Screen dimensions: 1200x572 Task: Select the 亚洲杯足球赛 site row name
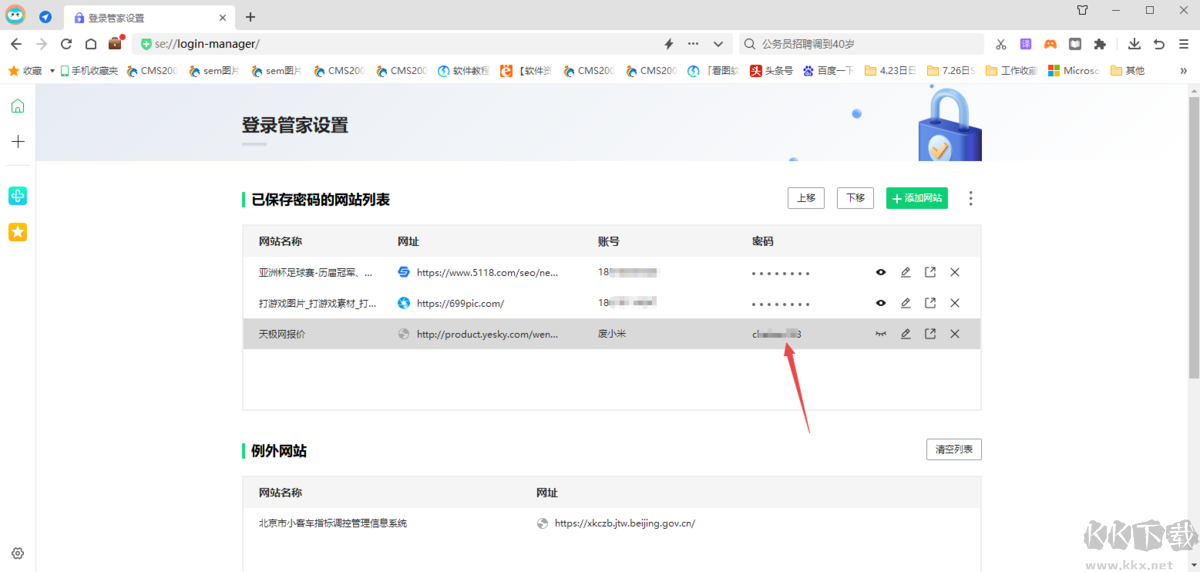click(316, 273)
